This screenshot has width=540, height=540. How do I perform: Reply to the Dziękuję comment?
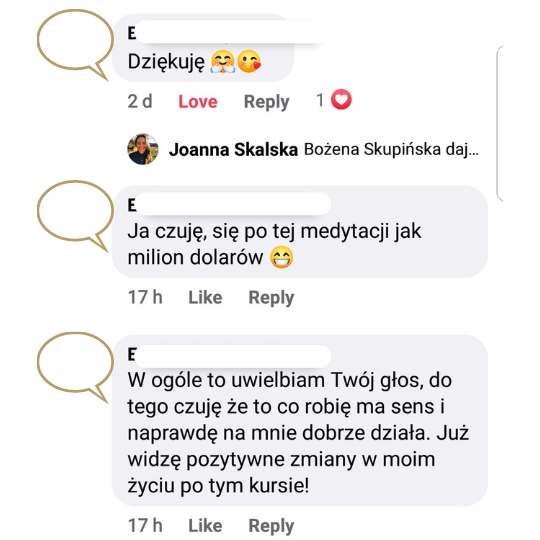[x=267, y=102]
